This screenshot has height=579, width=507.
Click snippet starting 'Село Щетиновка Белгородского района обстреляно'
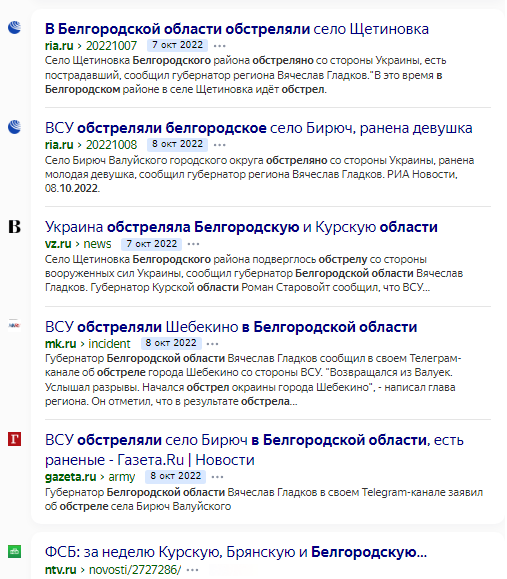tap(246, 75)
